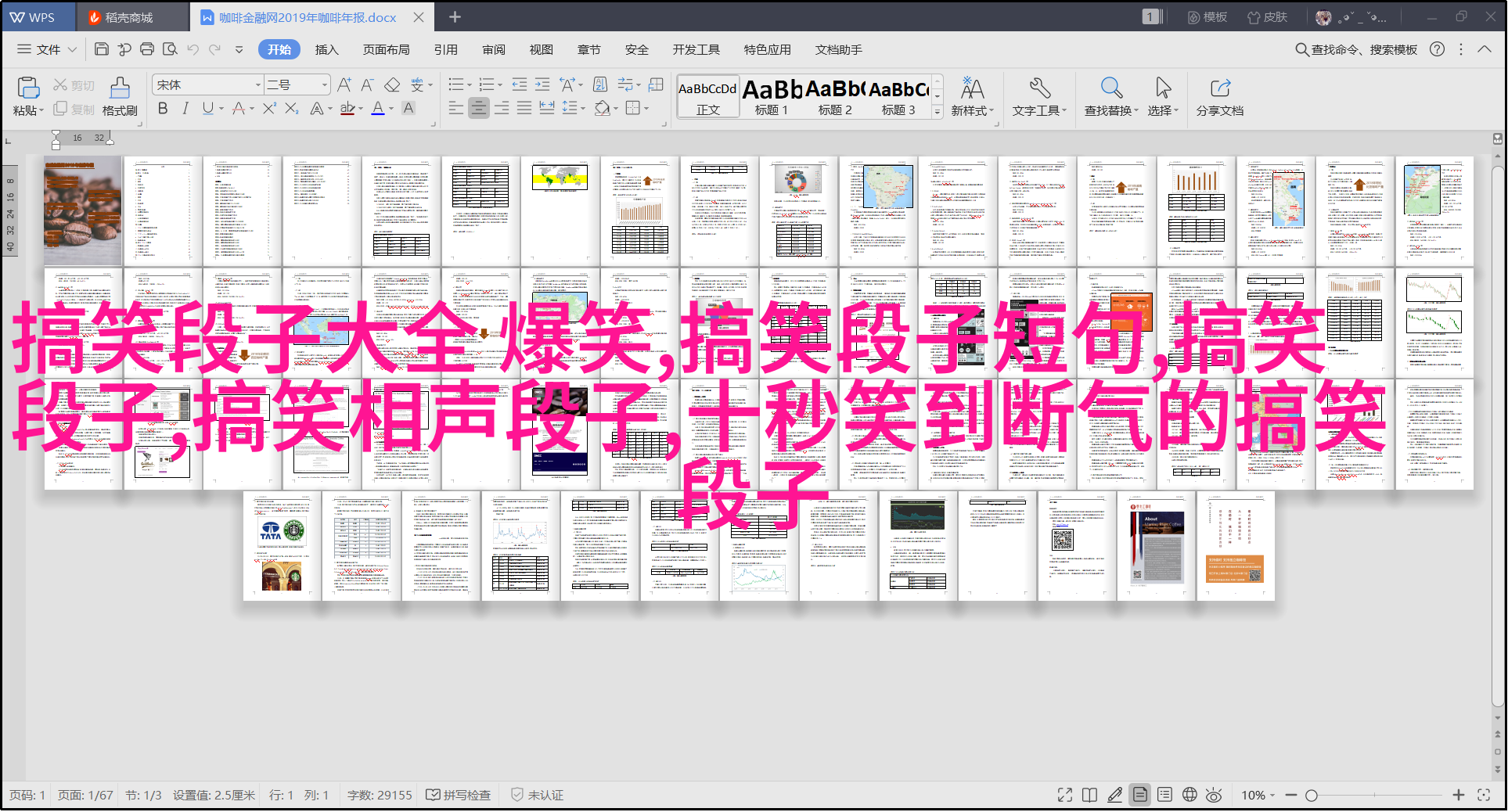This screenshot has height=812, width=1508.
Task: Expand the font name dropdown 宋体
Action: pyautogui.click(x=257, y=85)
